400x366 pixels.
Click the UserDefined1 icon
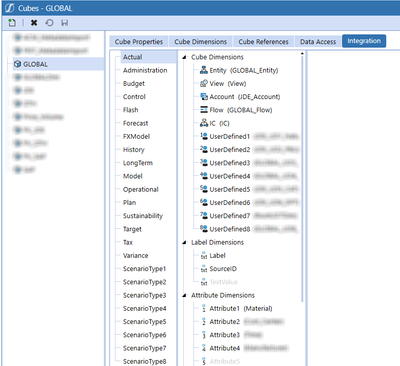point(204,136)
